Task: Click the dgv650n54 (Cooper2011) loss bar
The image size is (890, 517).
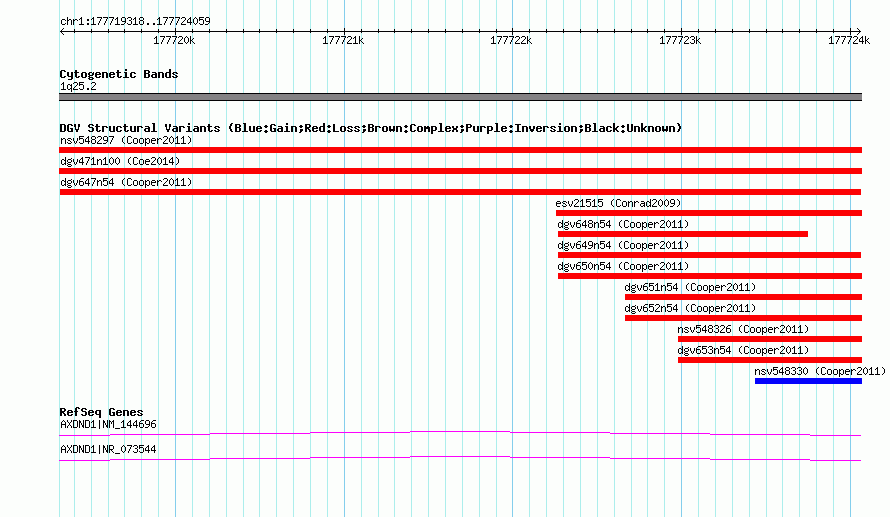Action: (710, 276)
